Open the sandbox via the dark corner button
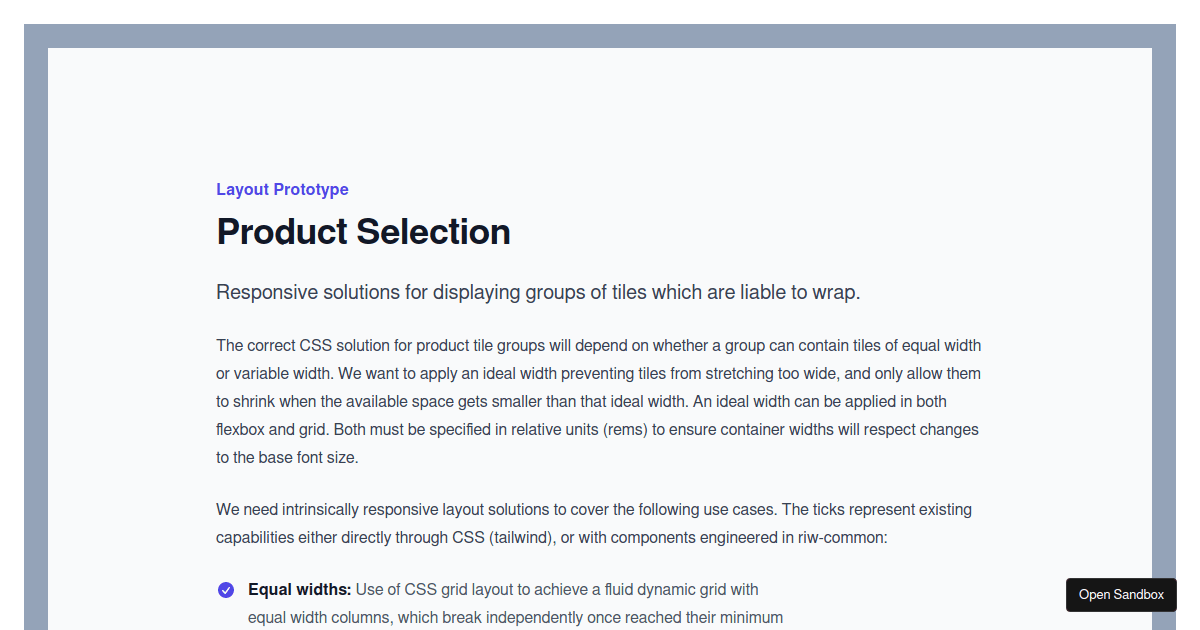 pos(1120,595)
